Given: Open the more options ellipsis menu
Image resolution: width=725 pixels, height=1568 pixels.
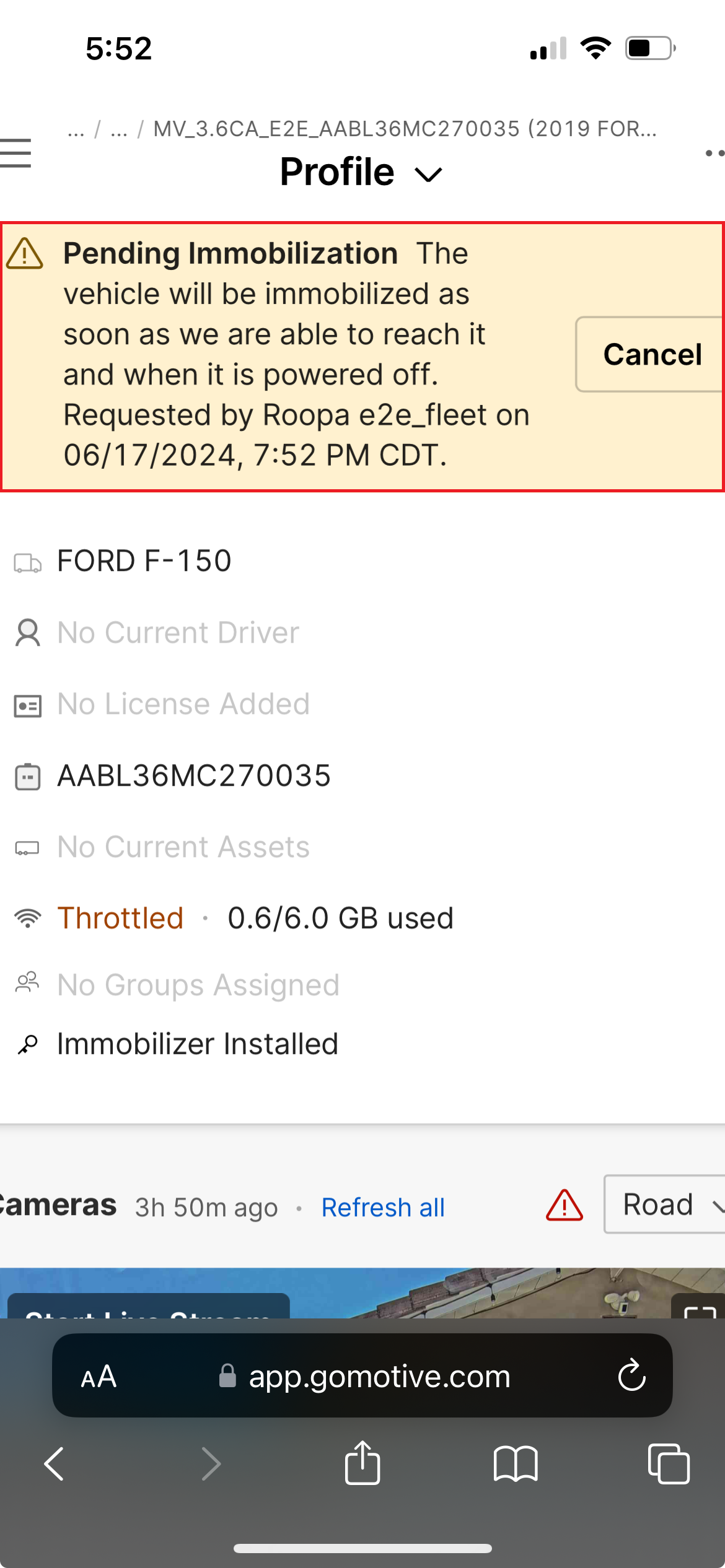Looking at the screenshot, I should point(714,153).
